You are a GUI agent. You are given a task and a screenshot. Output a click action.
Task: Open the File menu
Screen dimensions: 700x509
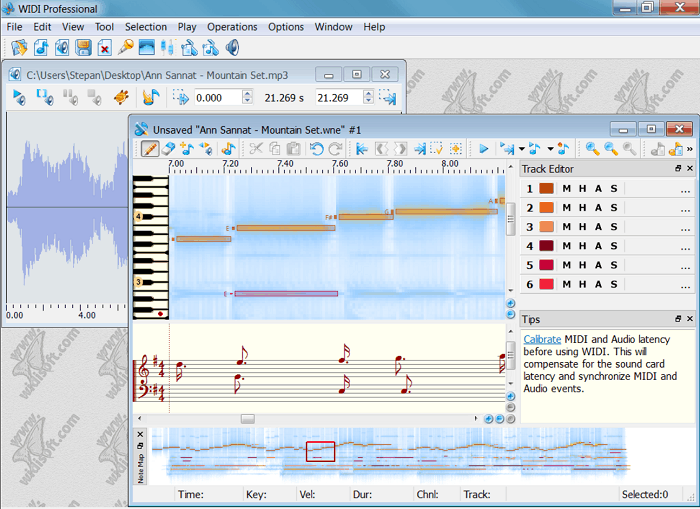point(14,27)
